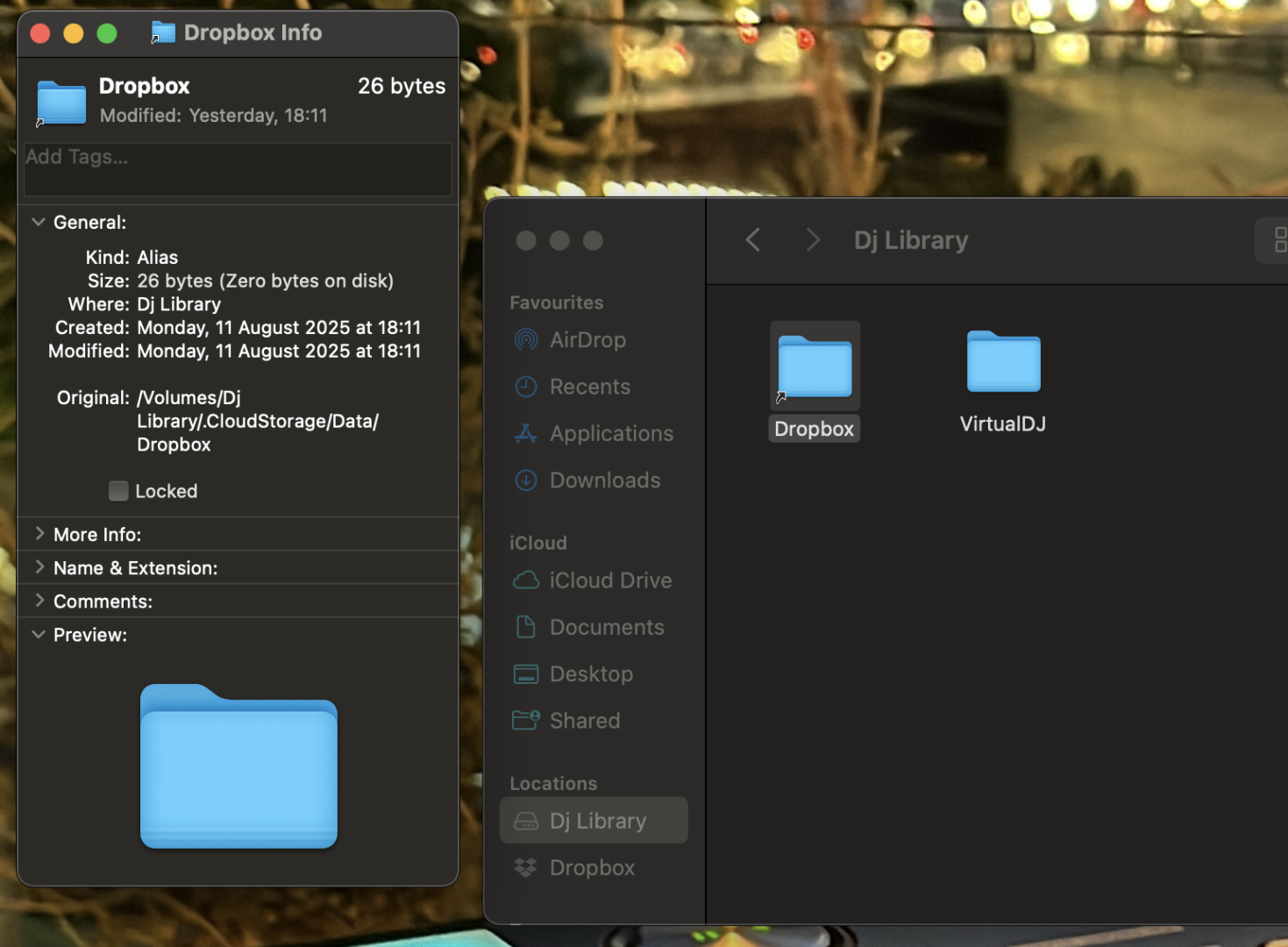Viewport: 1288px width, 947px height.
Task: Expand the Comments section
Action: [39, 601]
